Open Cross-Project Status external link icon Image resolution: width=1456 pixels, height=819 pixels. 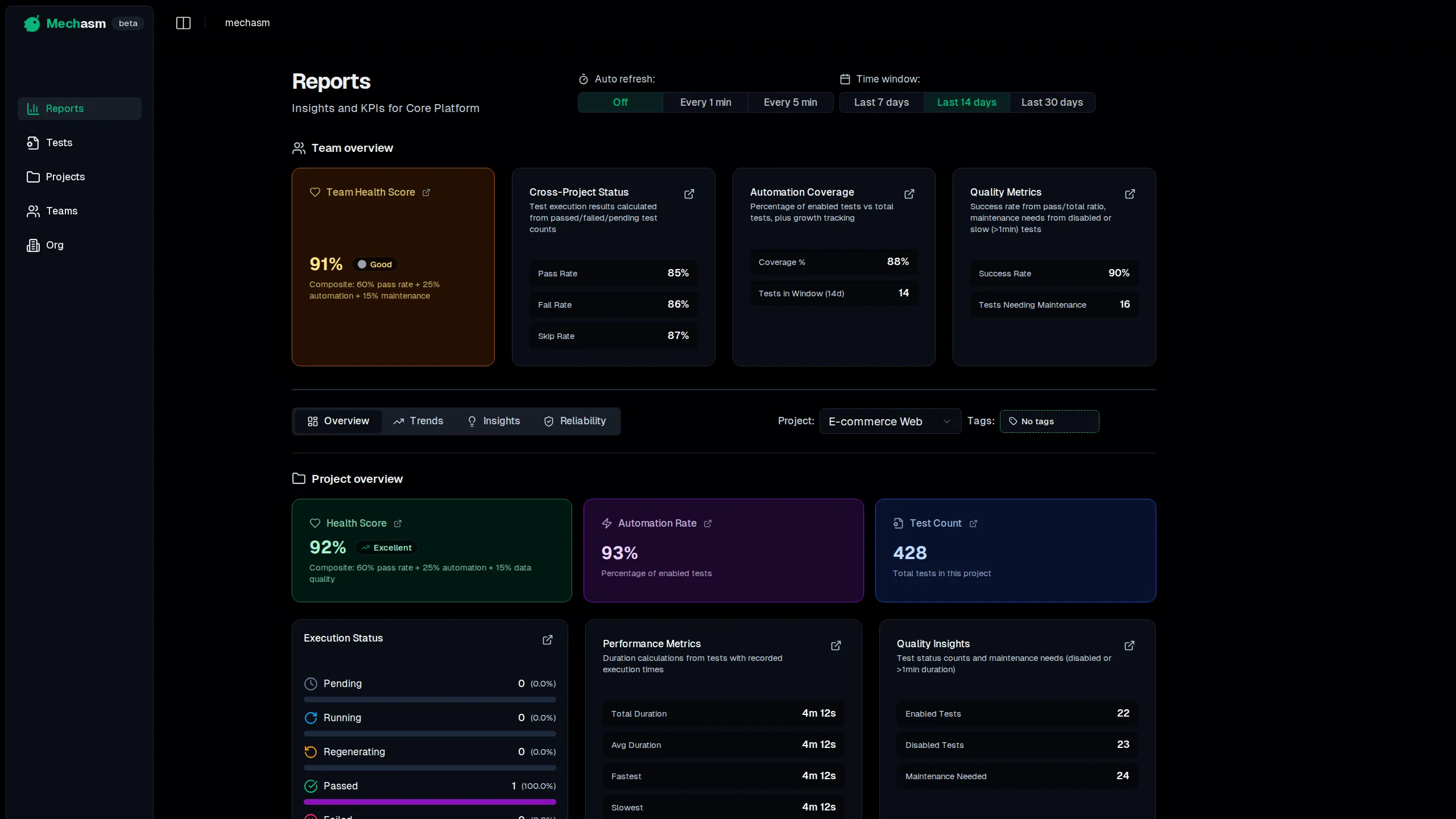point(689,194)
